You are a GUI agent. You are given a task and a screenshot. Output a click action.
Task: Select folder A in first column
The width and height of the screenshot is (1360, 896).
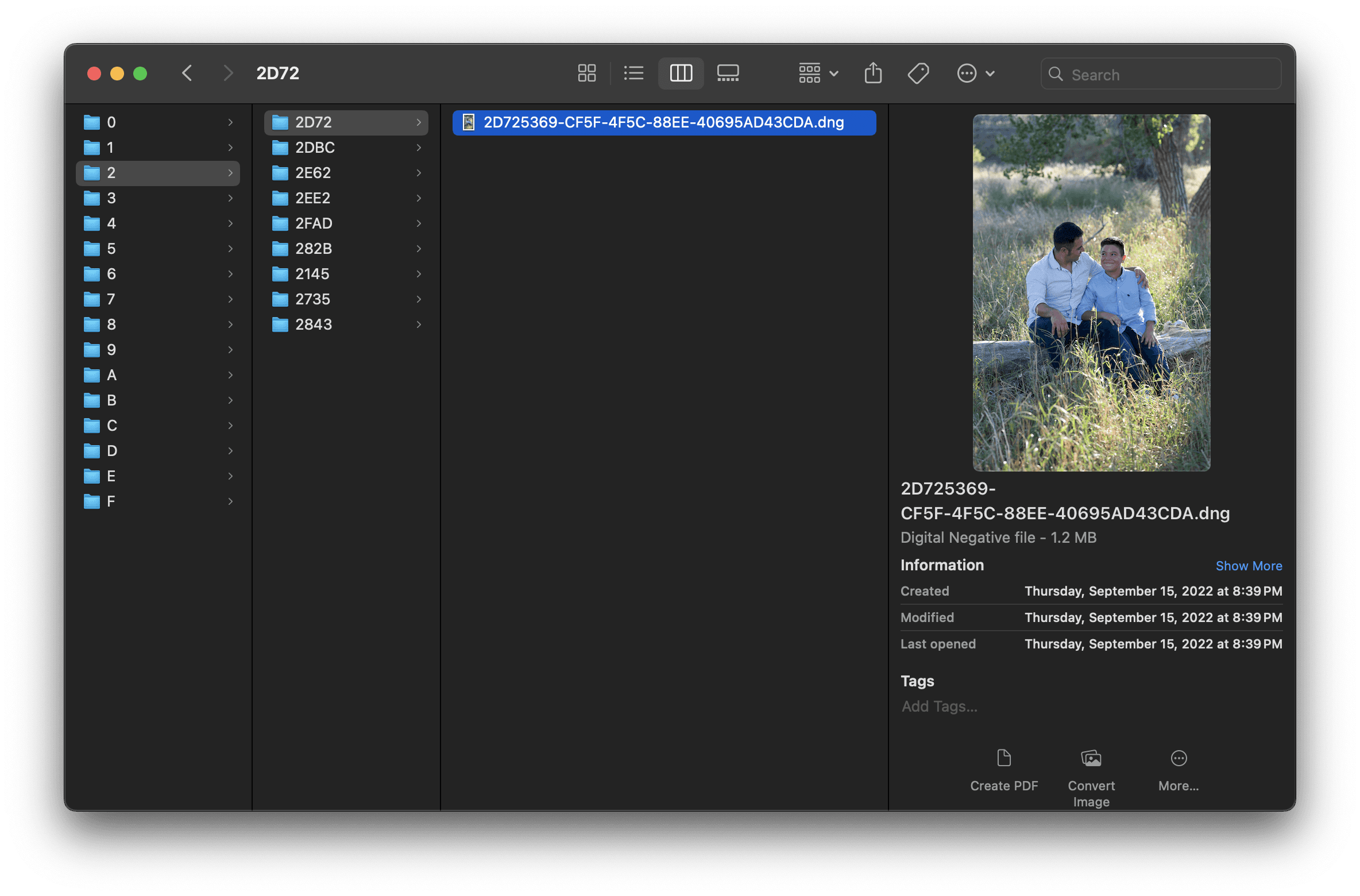click(112, 375)
